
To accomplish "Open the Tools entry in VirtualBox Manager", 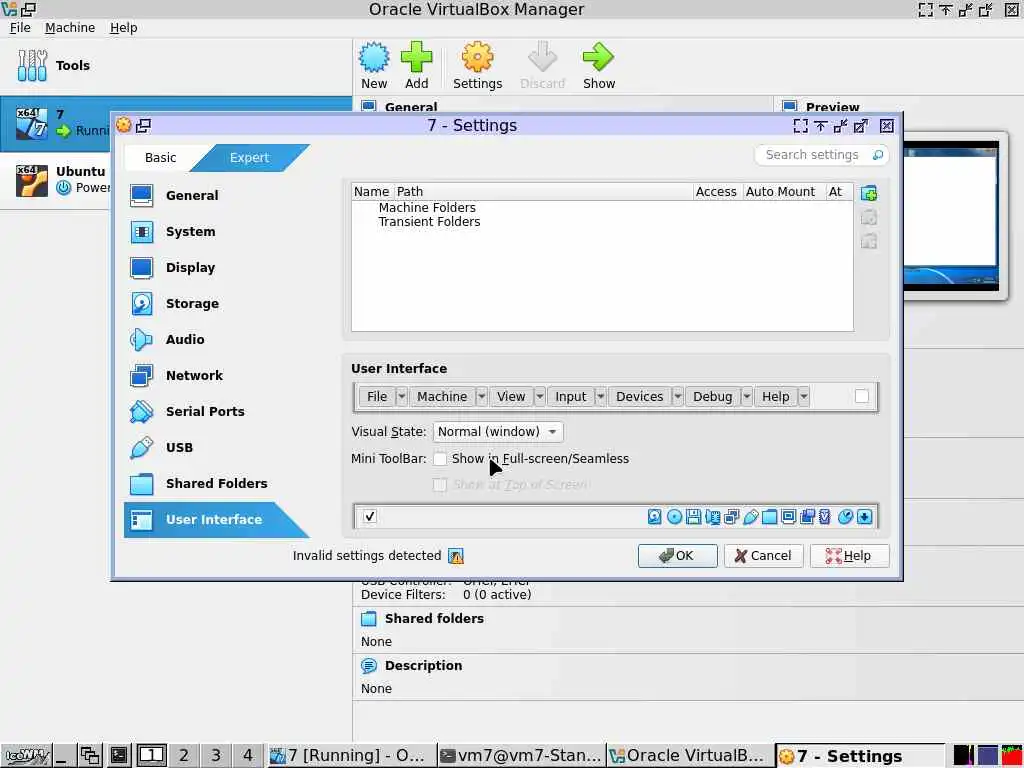I will point(176,65).
